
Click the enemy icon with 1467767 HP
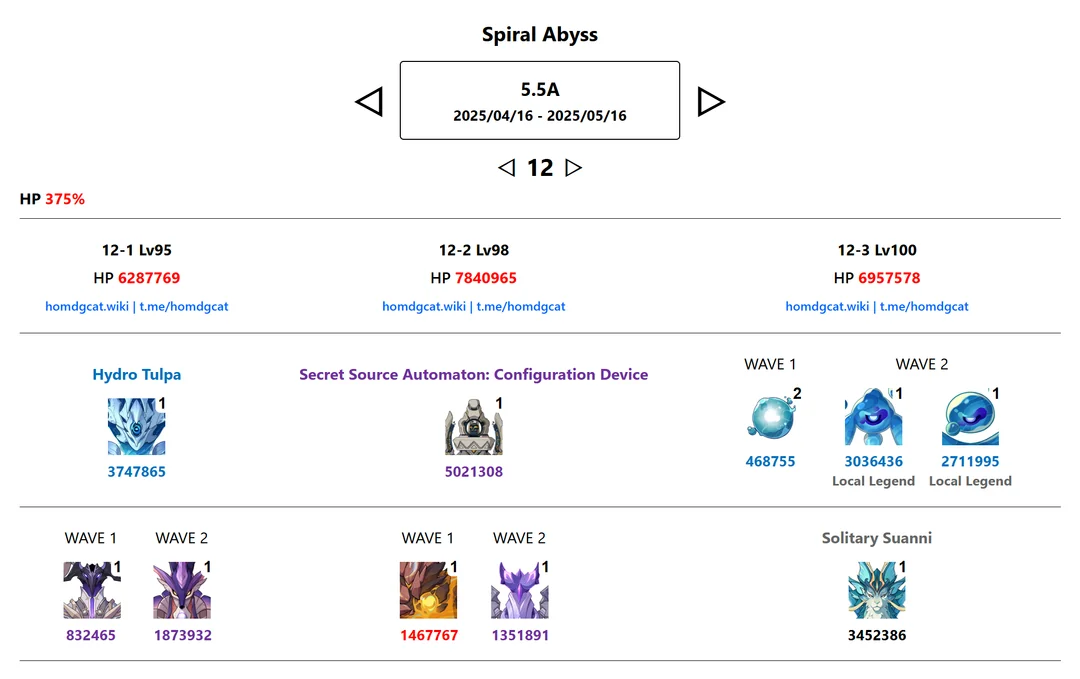(428, 590)
